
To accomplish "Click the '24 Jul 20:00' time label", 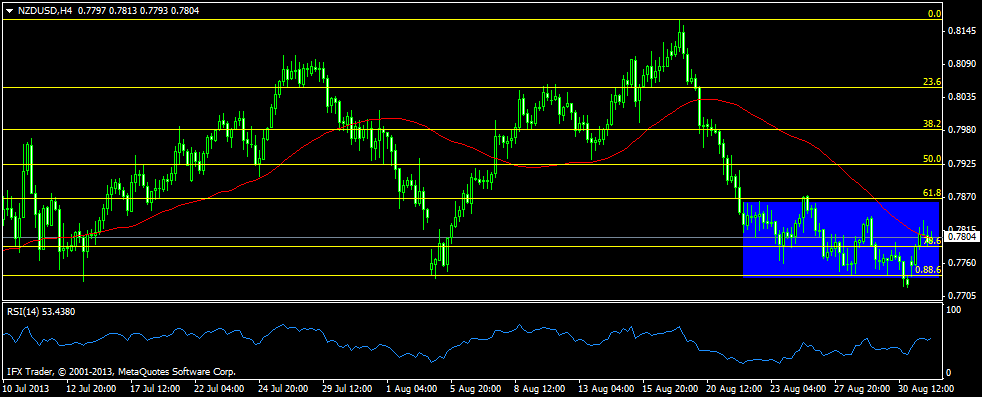I will 282,388.
